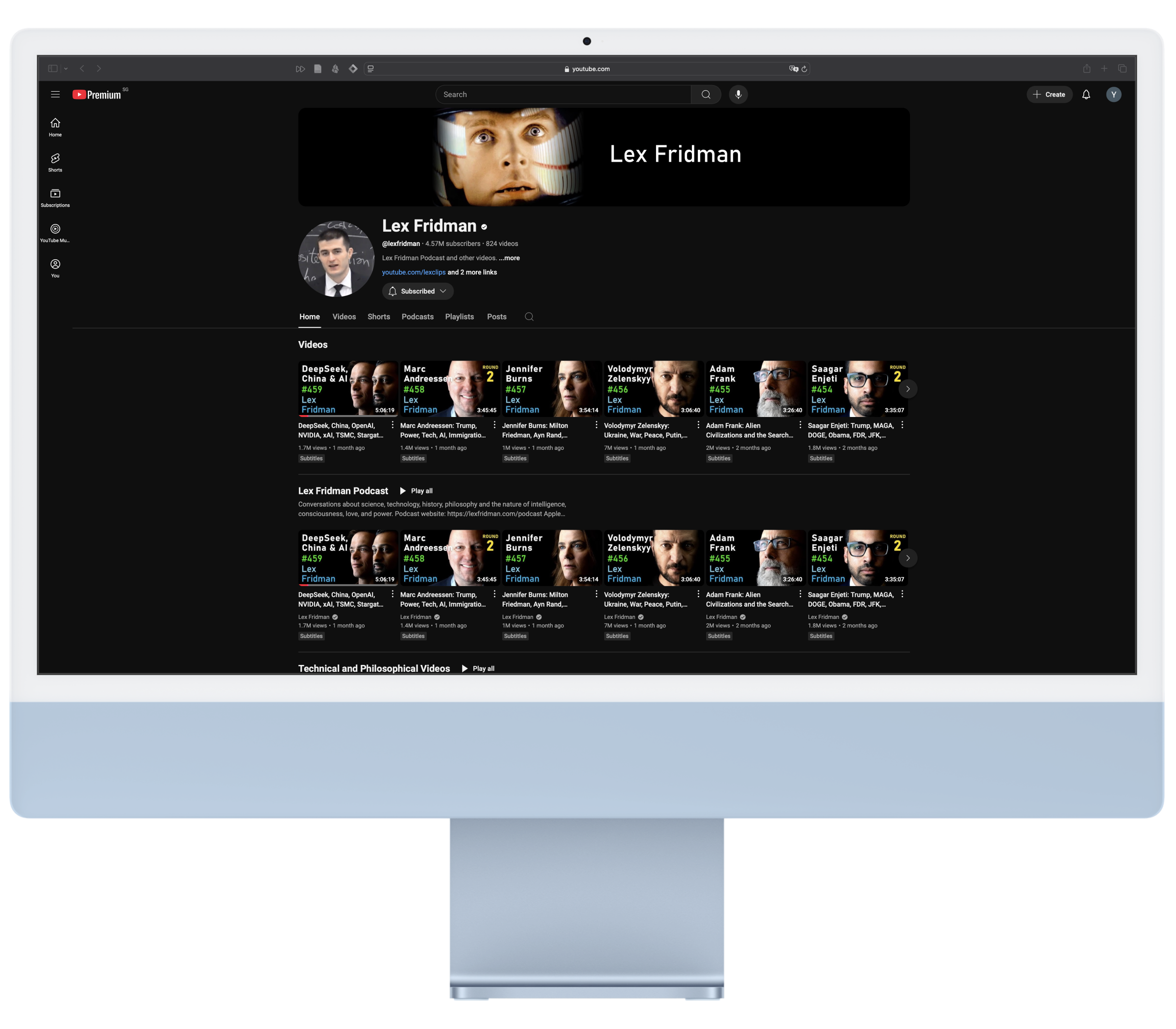Expand the Subscribed notification options
The width and height of the screenshot is (1176, 1029).
pos(443,291)
